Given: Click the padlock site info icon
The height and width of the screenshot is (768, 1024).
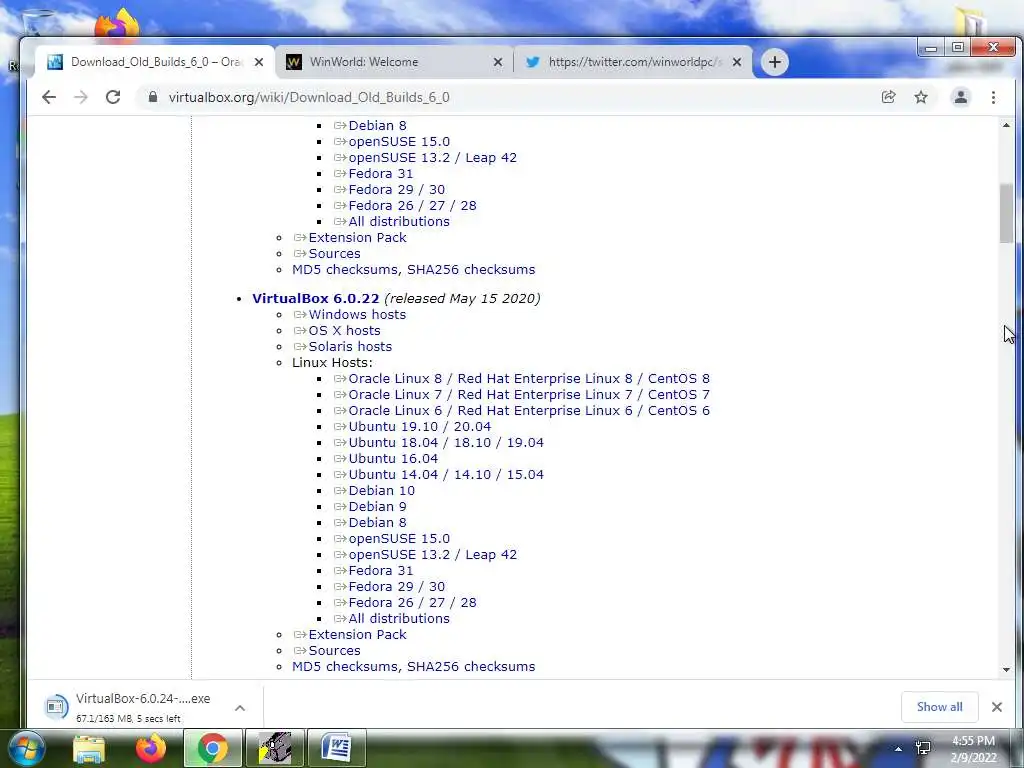Looking at the screenshot, I should 153,97.
